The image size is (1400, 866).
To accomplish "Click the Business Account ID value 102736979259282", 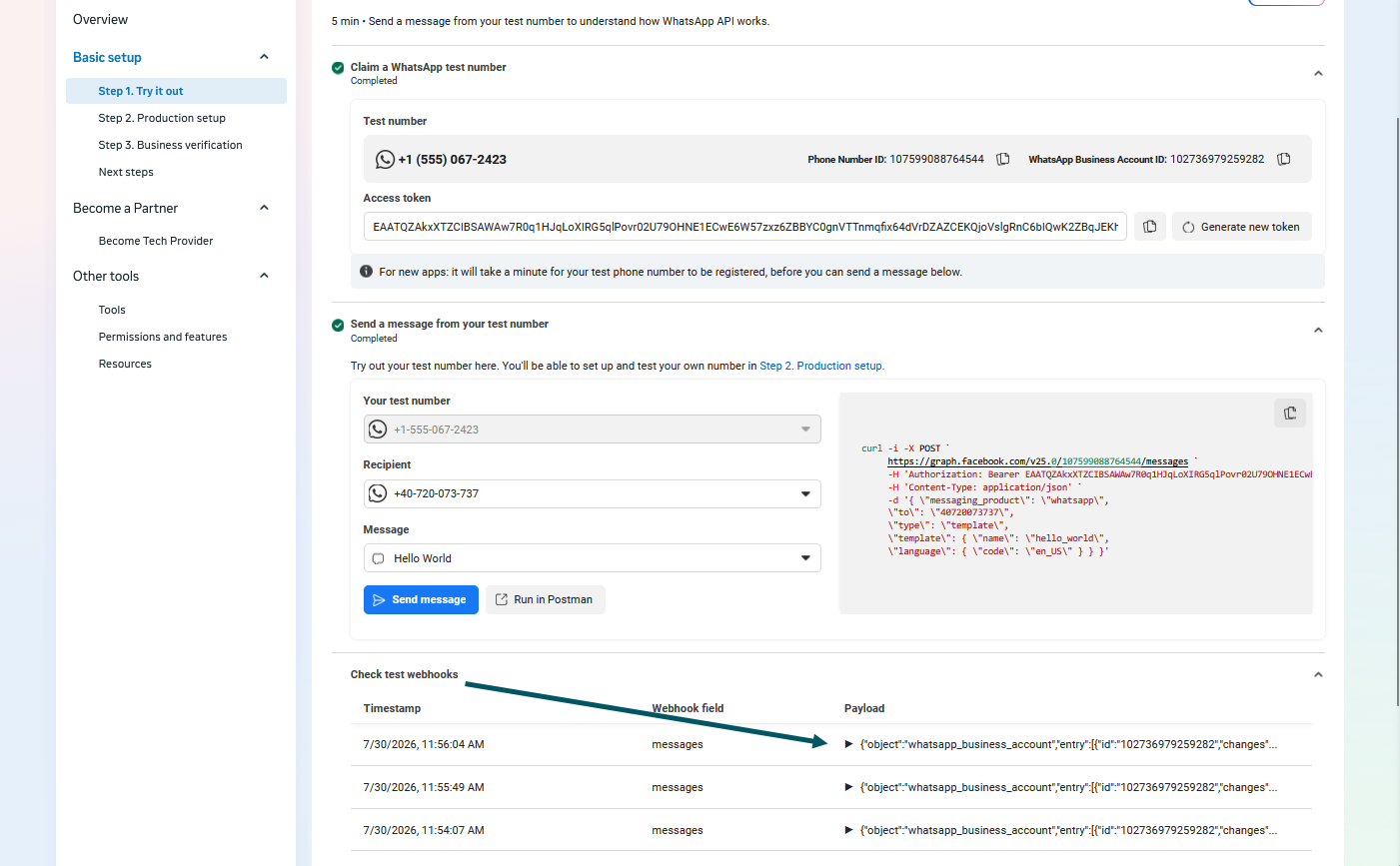I will pyautogui.click(x=1217, y=159).
